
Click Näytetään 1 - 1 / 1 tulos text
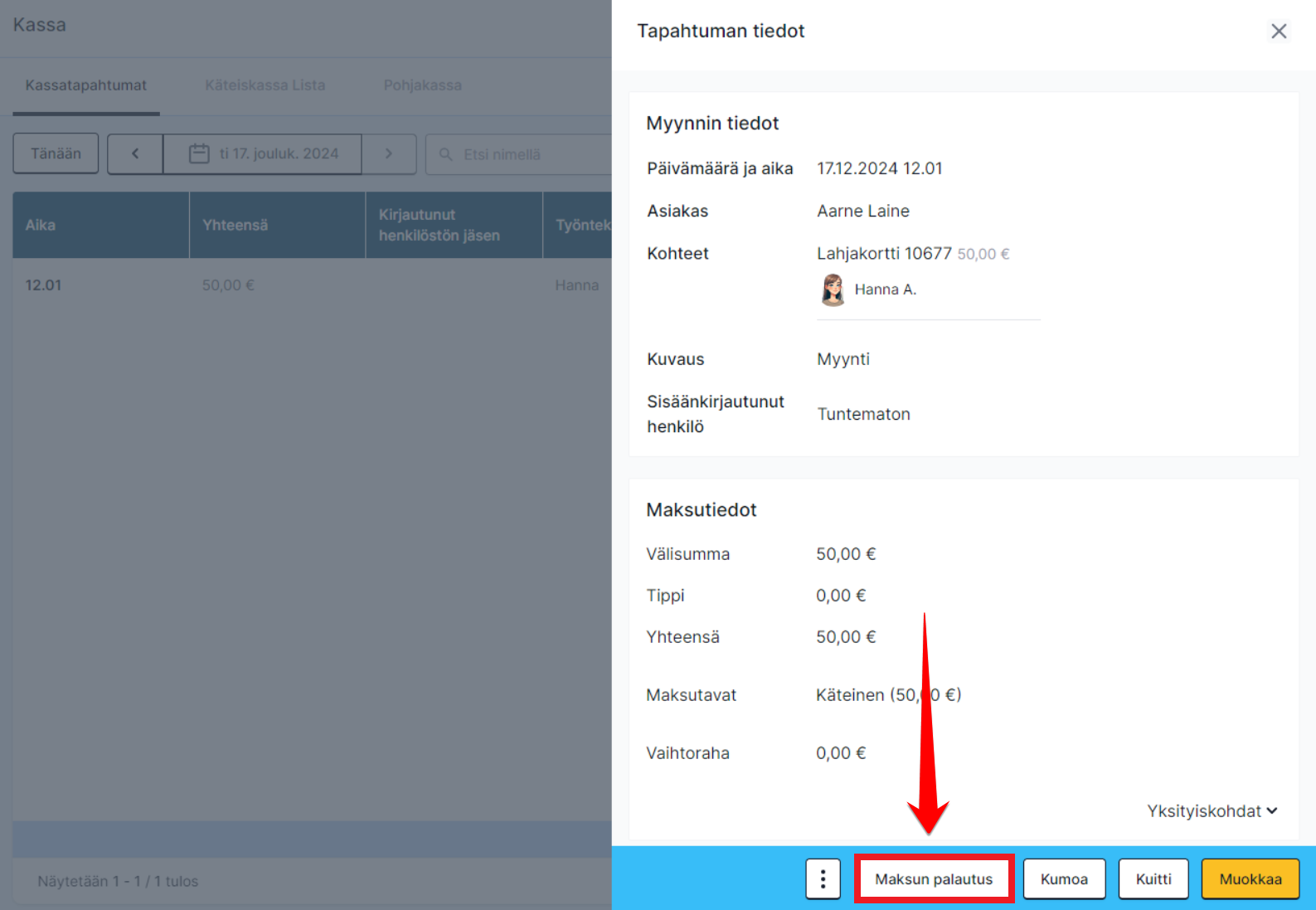118,881
